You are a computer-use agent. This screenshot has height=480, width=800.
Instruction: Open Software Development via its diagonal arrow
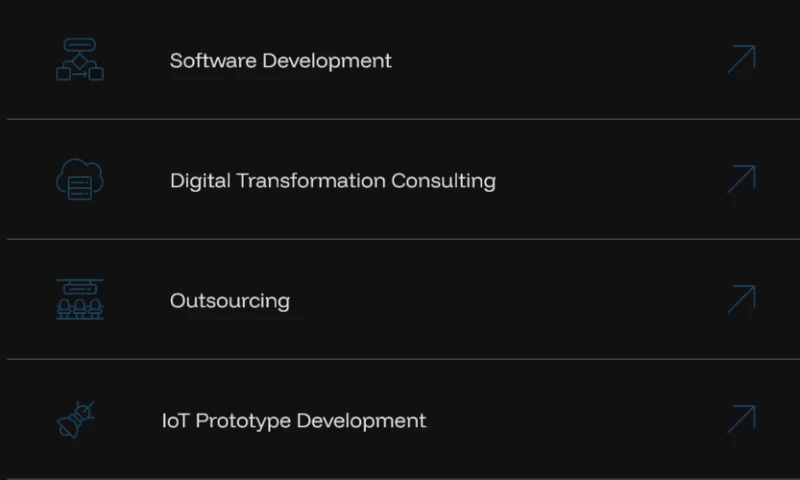[741, 60]
